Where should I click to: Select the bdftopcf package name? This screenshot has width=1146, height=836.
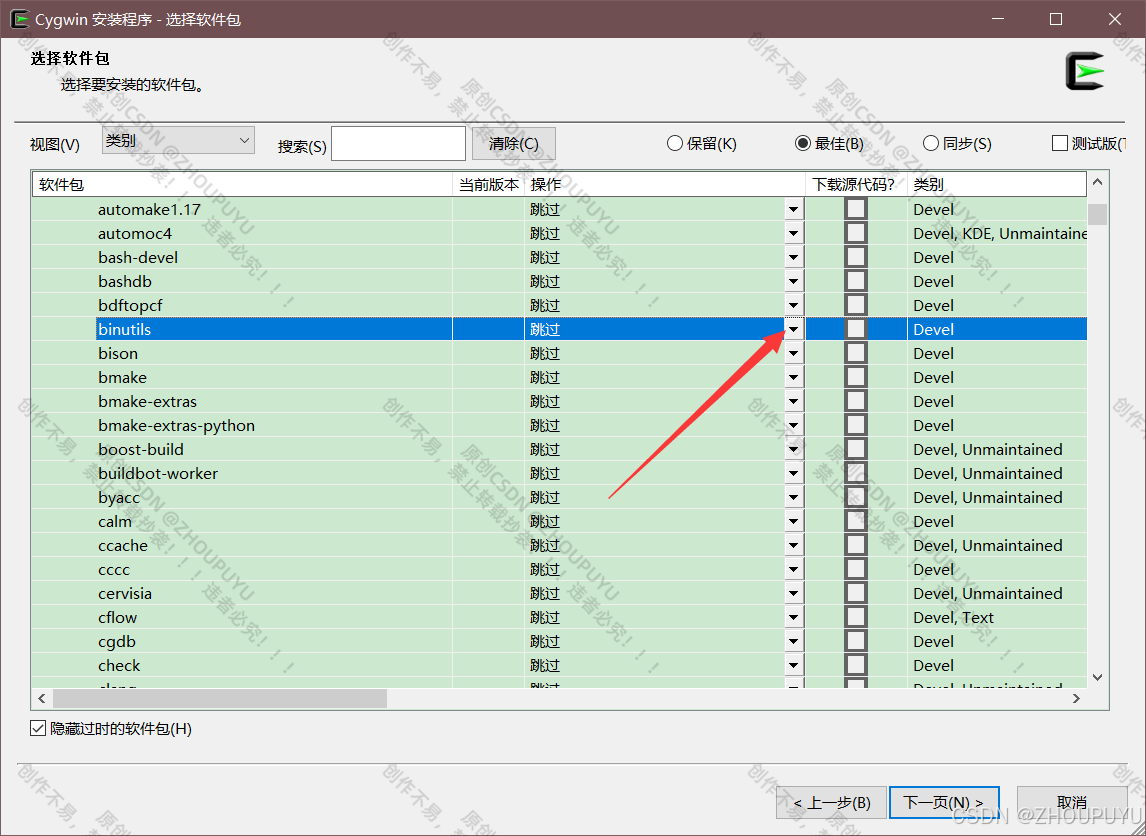click(x=130, y=305)
